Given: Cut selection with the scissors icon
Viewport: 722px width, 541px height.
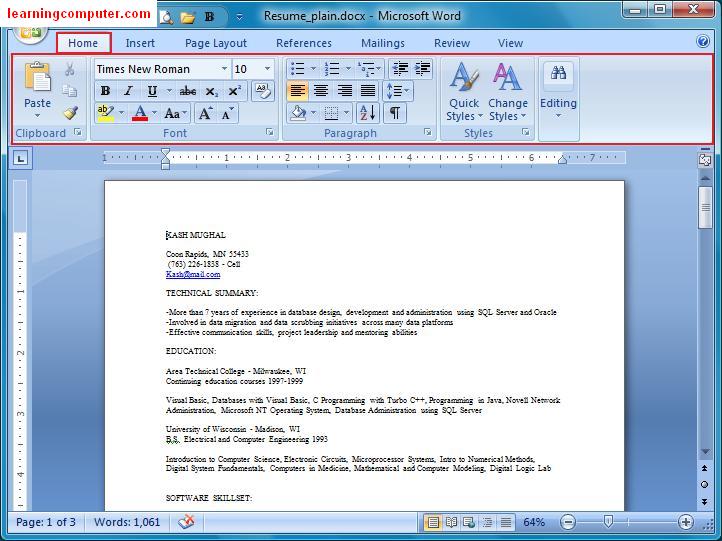Looking at the screenshot, I should pos(70,69).
